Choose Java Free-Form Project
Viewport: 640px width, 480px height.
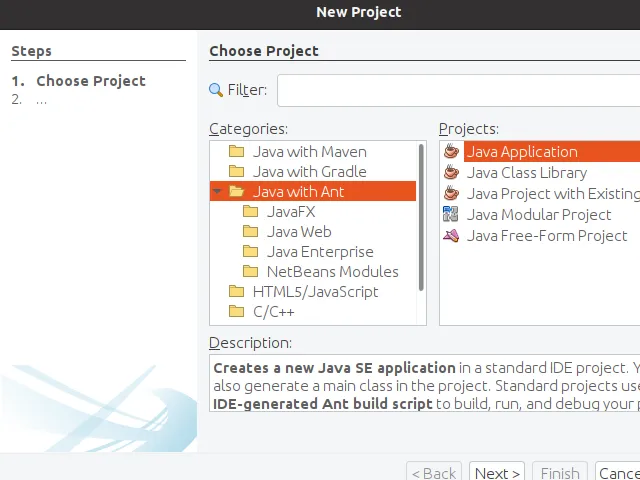pos(547,236)
